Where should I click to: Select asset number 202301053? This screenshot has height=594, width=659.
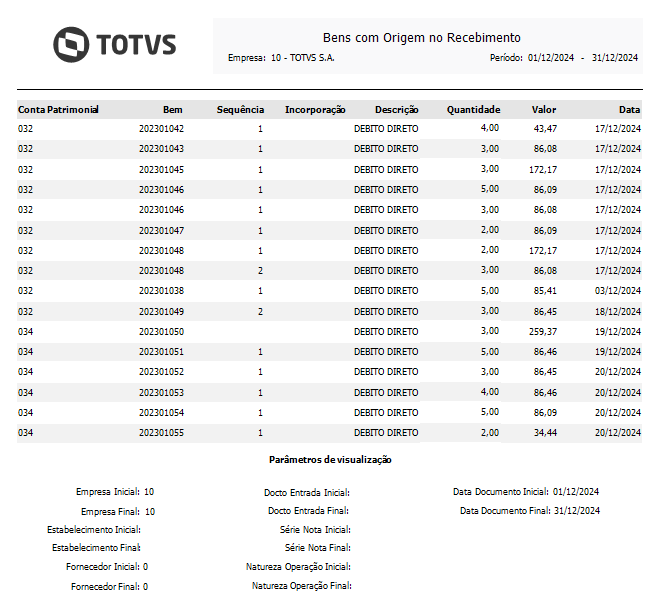pyautogui.click(x=161, y=393)
